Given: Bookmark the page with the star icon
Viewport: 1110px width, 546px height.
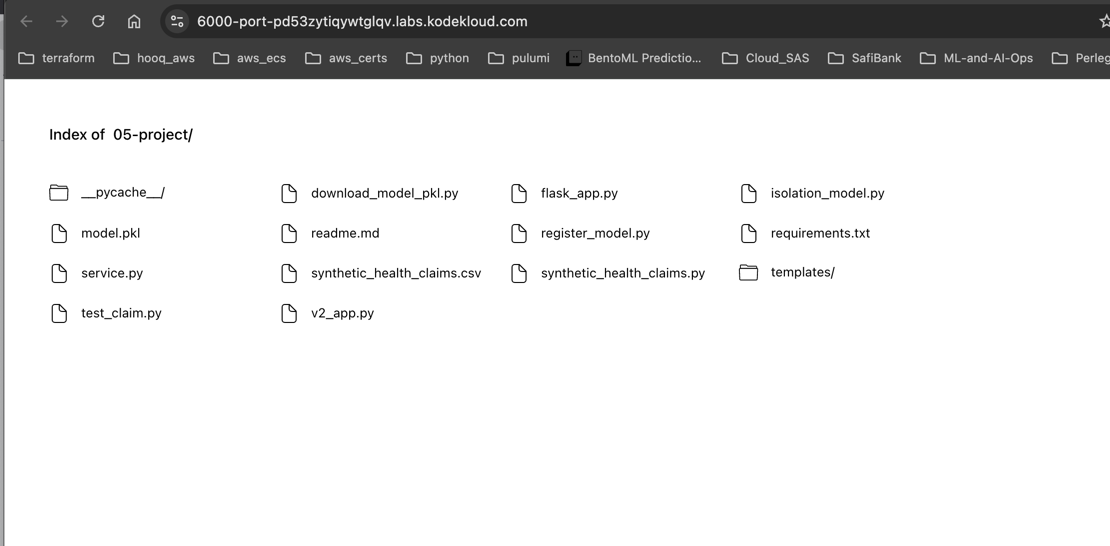Looking at the screenshot, I should [1104, 21].
